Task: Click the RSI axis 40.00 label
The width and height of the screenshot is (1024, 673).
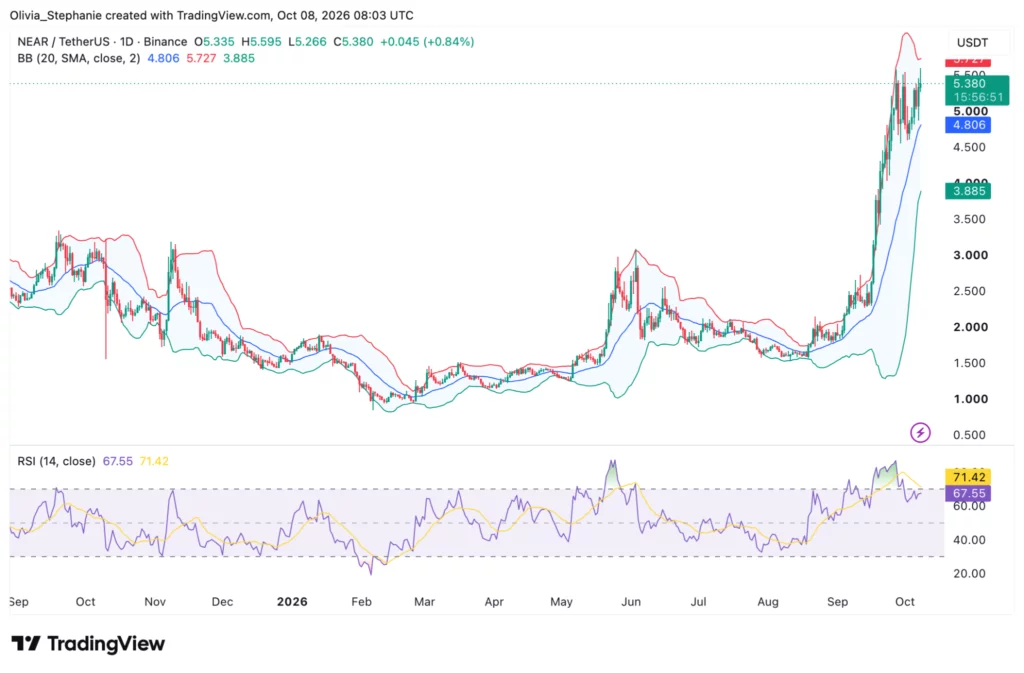Action: 969,540
